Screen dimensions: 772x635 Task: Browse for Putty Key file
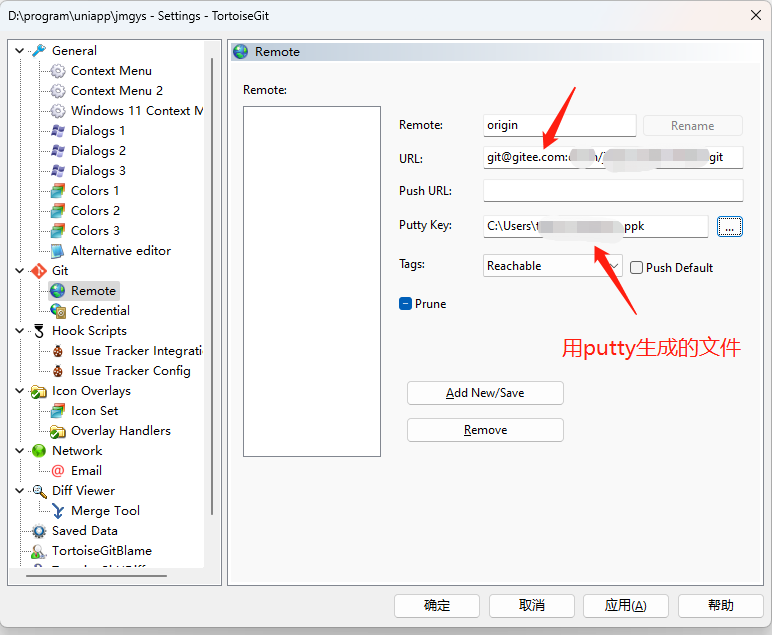(x=730, y=227)
